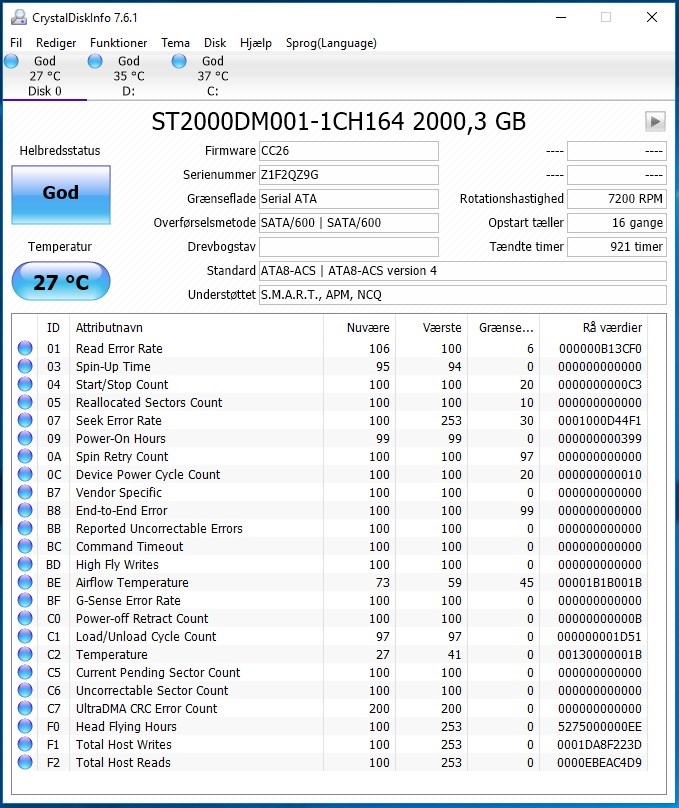679x808 pixels.
Task: Click status icon for Read Error Rate
Action: pos(25,348)
